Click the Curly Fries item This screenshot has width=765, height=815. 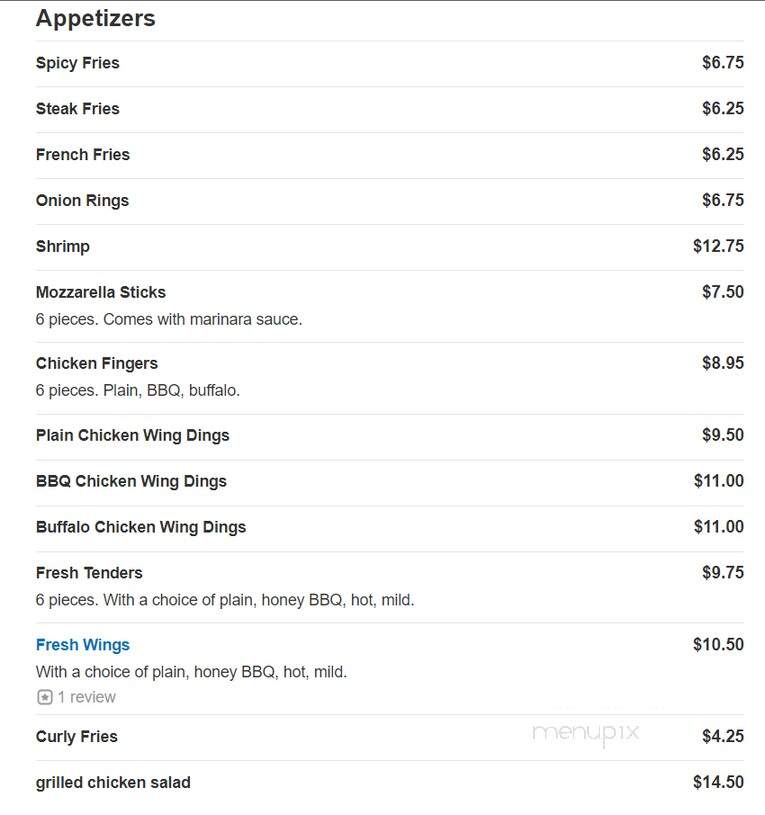point(76,737)
